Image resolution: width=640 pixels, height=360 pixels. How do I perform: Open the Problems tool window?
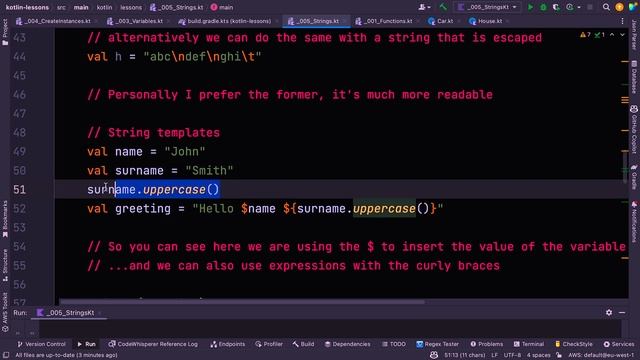(487, 344)
